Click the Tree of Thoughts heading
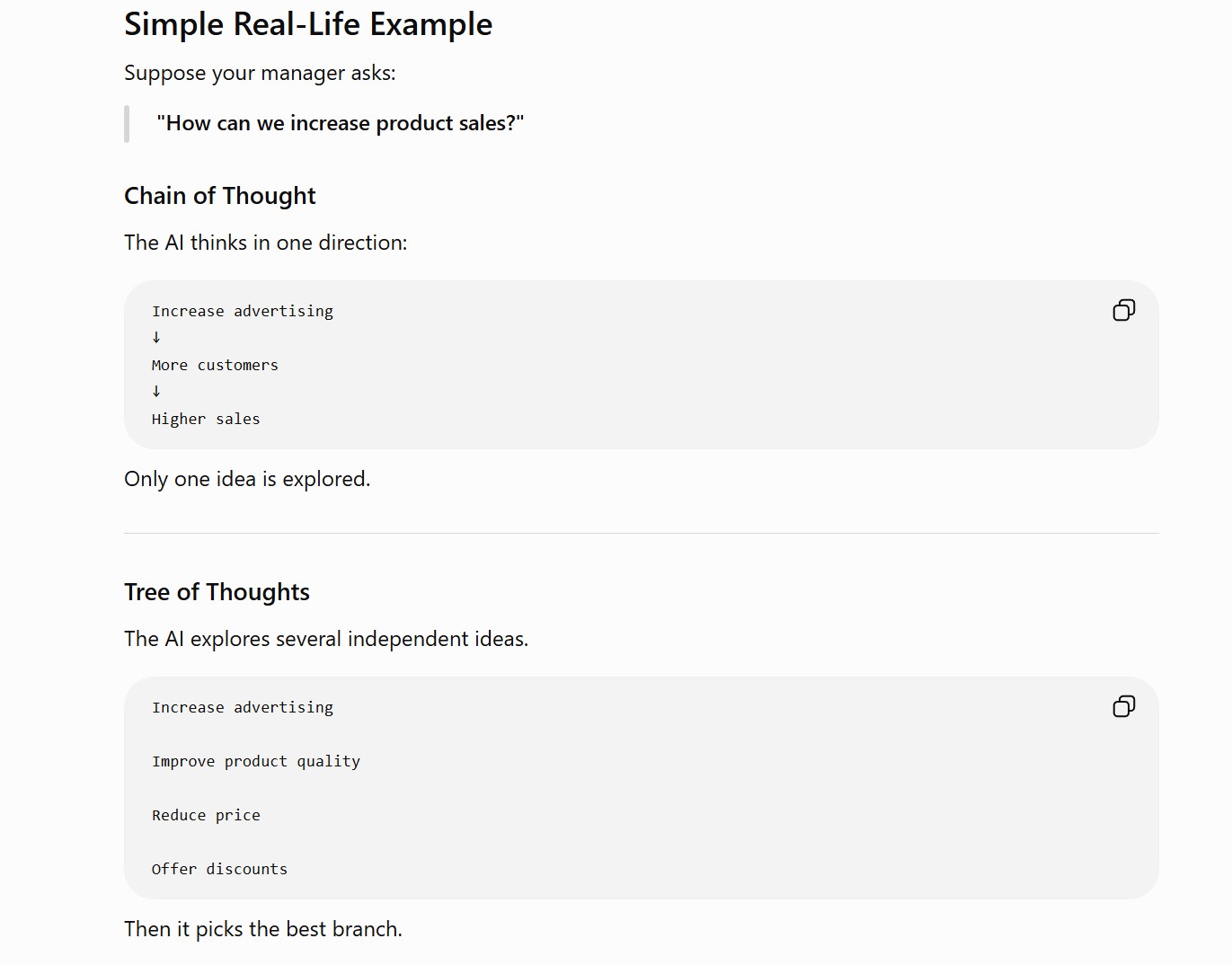Image resolution: width=1232 pixels, height=965 pixels. pos(217,592)
